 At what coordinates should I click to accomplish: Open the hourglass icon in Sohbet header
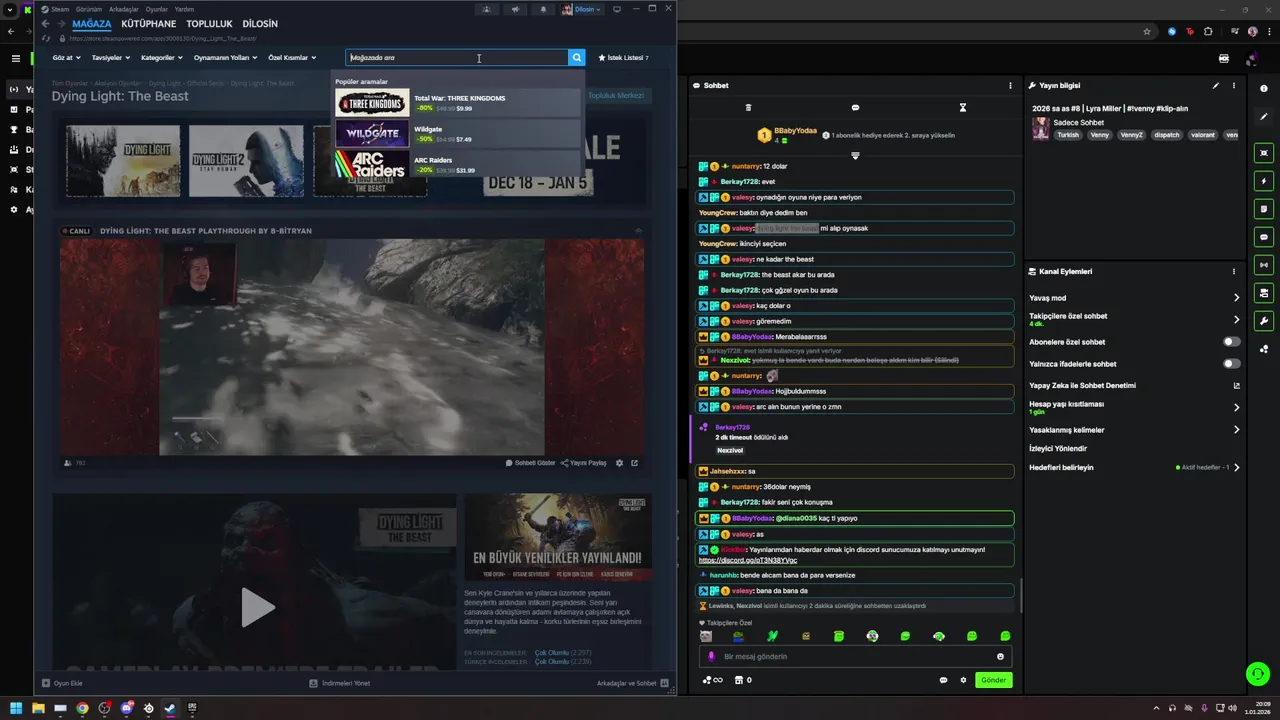pyautogui.click(x=962, y=107)
